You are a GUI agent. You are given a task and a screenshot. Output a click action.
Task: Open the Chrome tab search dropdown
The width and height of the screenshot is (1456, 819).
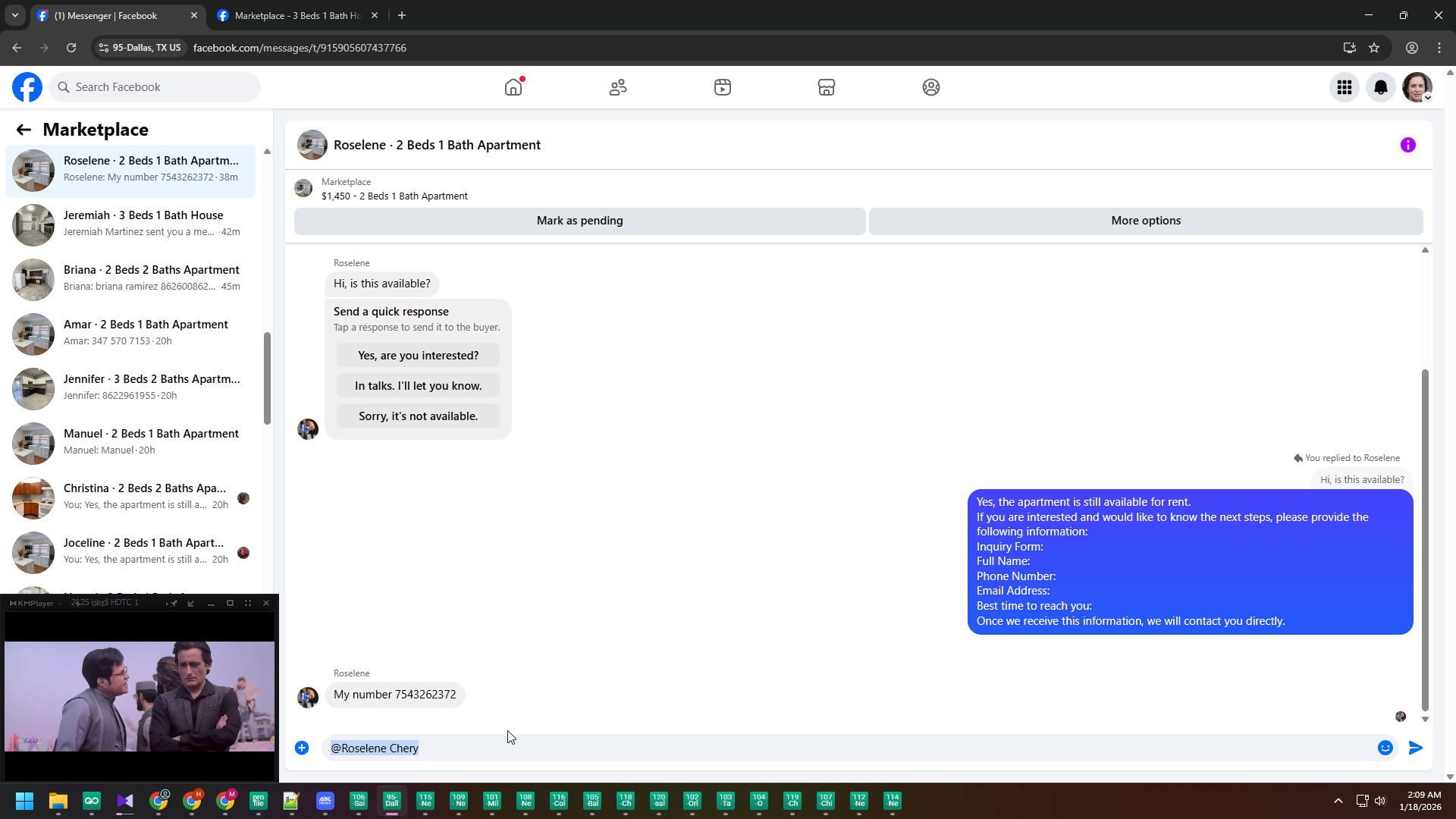(x=15, y=15)
